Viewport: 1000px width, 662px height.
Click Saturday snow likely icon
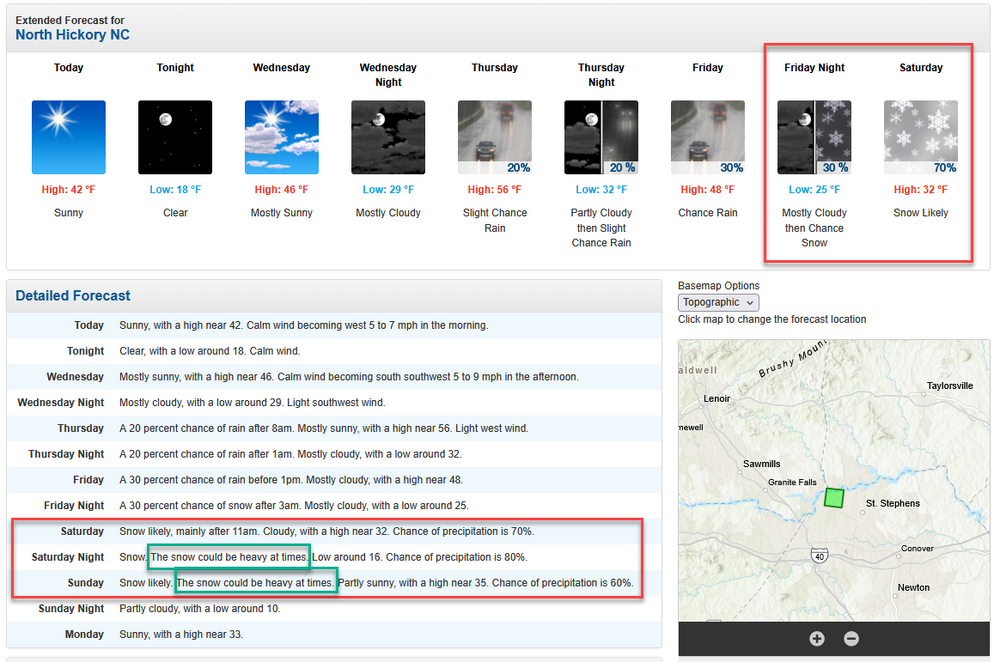coord(921,137)
